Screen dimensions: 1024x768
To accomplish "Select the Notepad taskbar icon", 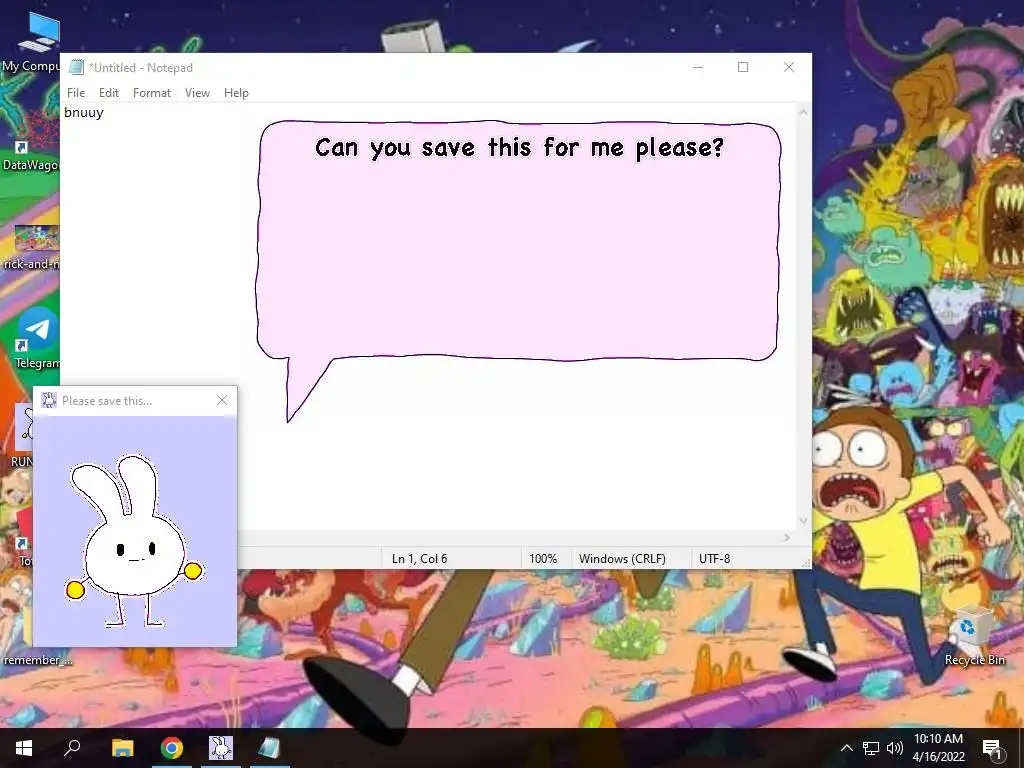I will [269, 748].
